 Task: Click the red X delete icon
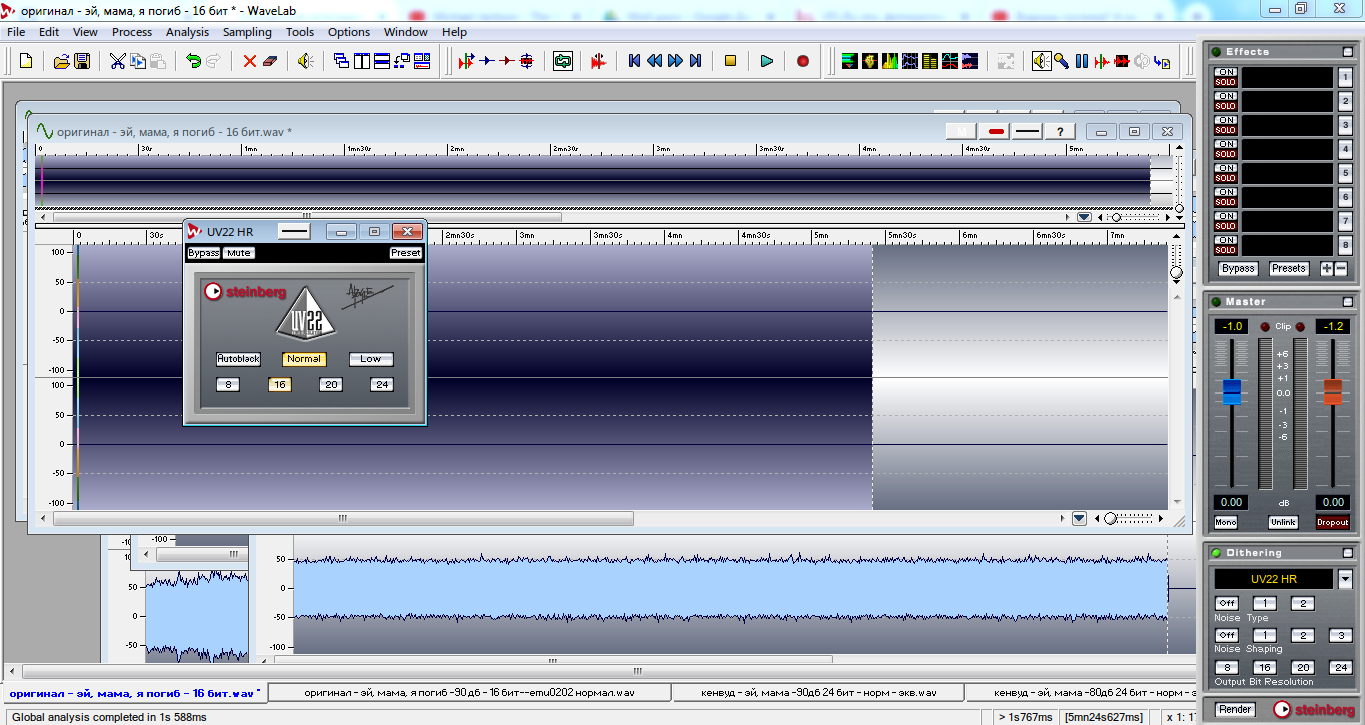(250, 61)
